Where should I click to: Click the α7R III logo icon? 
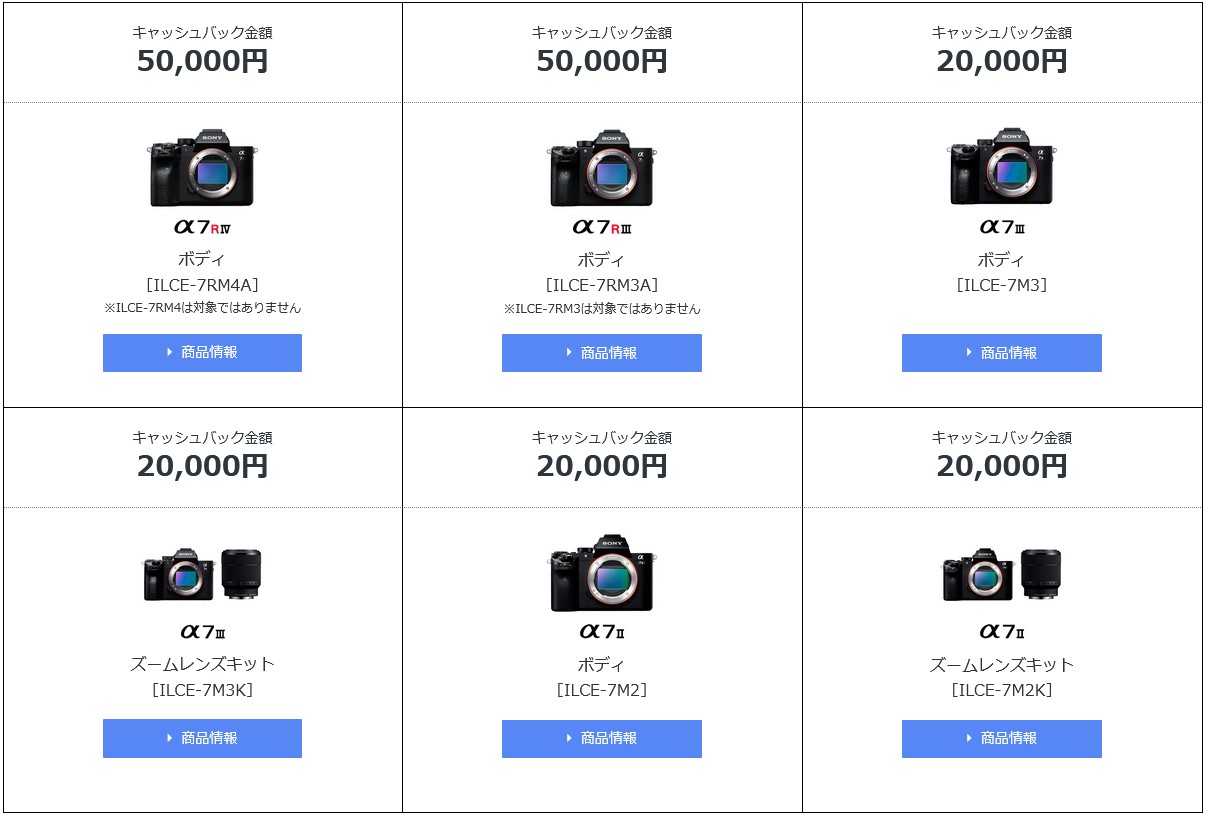click(602, 227)
